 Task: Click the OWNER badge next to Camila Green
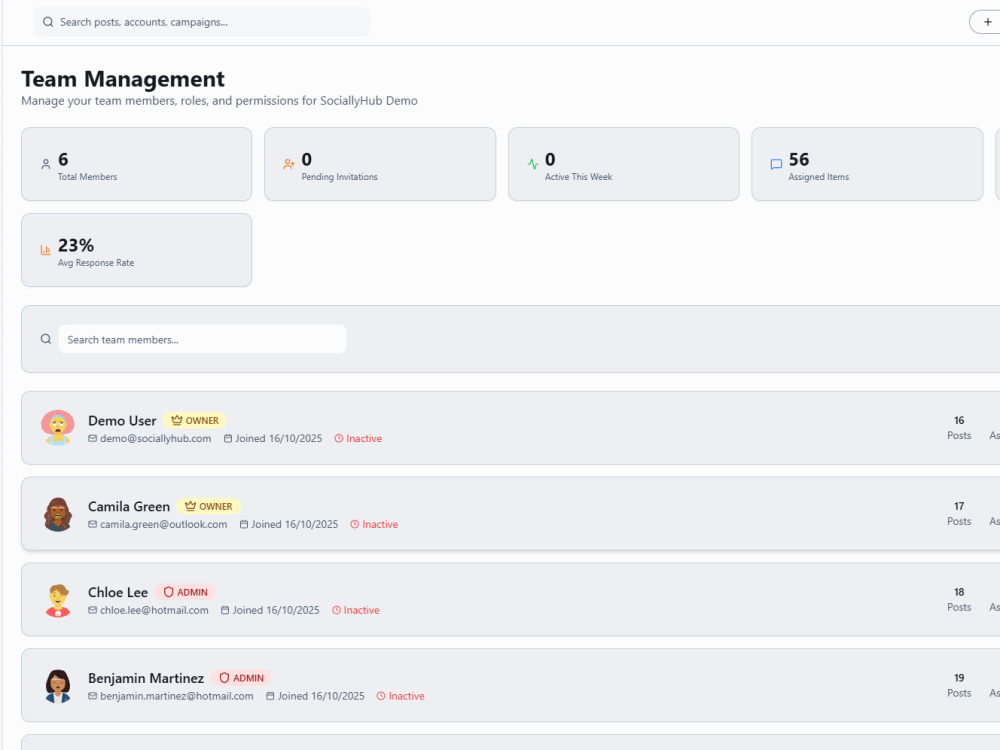[x=209, y=507]
